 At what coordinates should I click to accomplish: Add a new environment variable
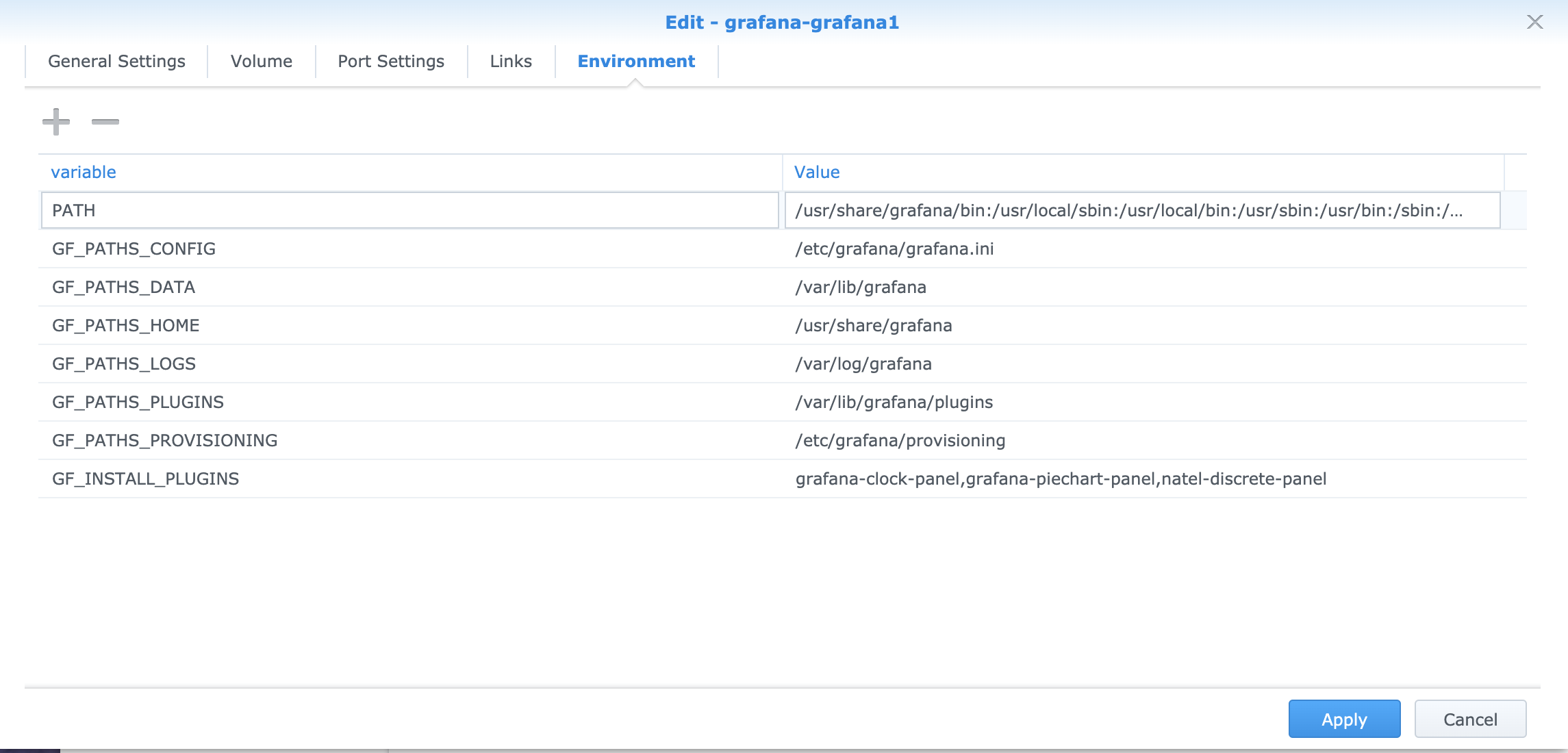[57, 121]
